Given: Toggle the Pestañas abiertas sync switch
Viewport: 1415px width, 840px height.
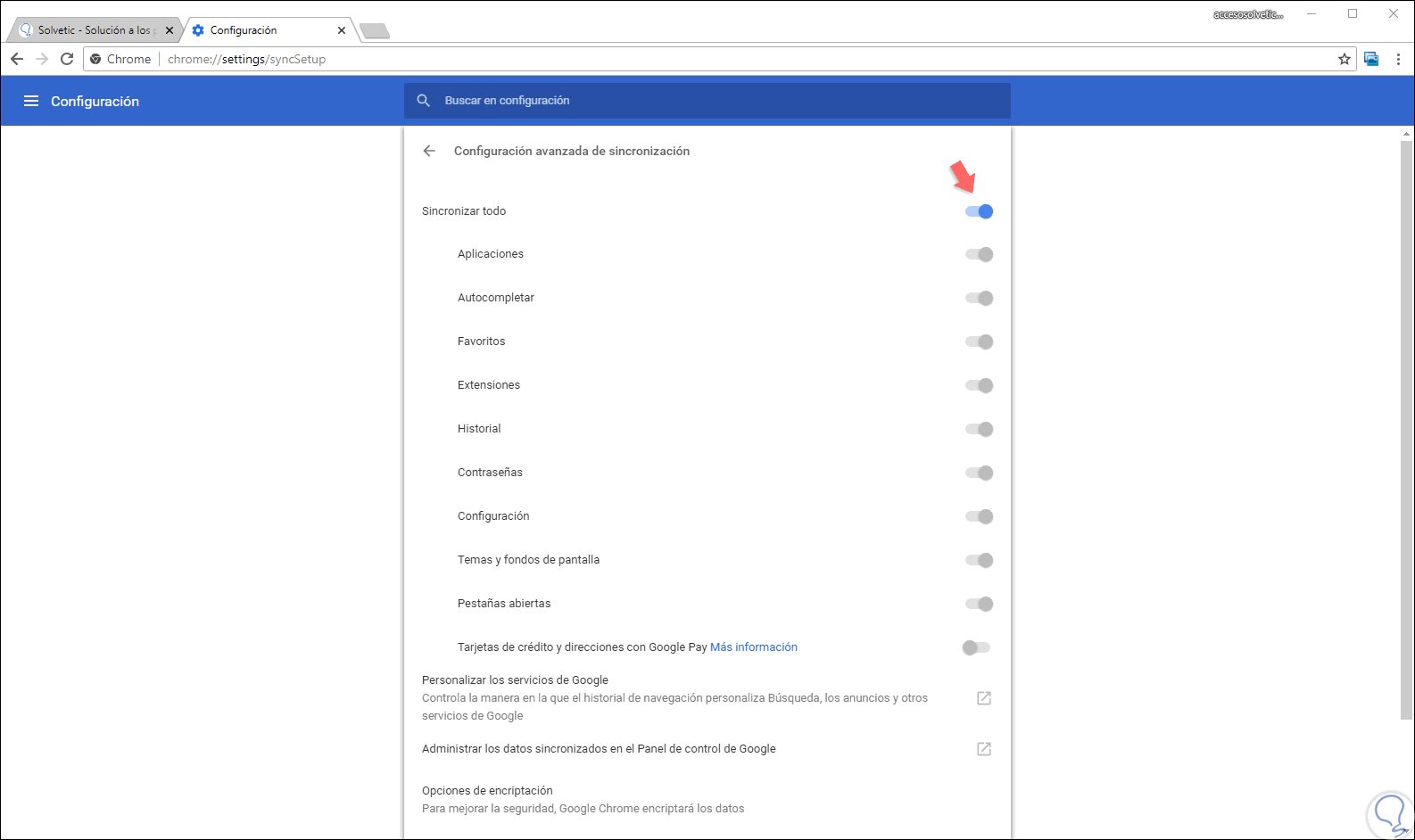Looking at the screenshot, I should [x=979, y=604].
